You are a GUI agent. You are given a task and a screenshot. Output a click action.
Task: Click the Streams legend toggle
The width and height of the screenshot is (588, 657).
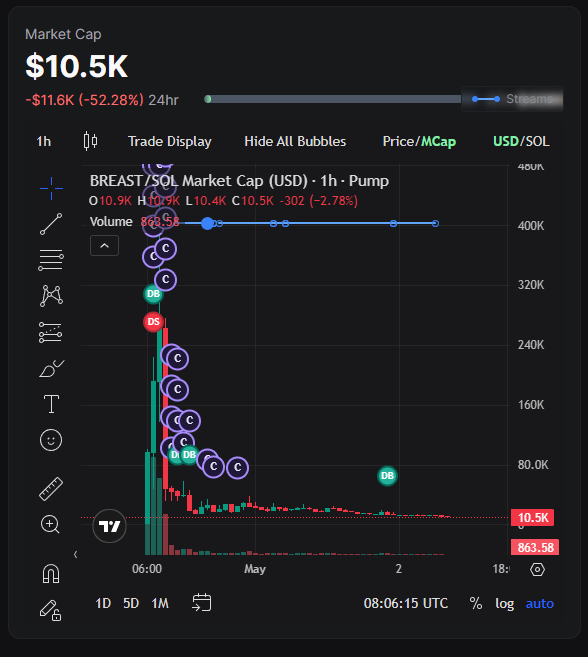(512, 99)
